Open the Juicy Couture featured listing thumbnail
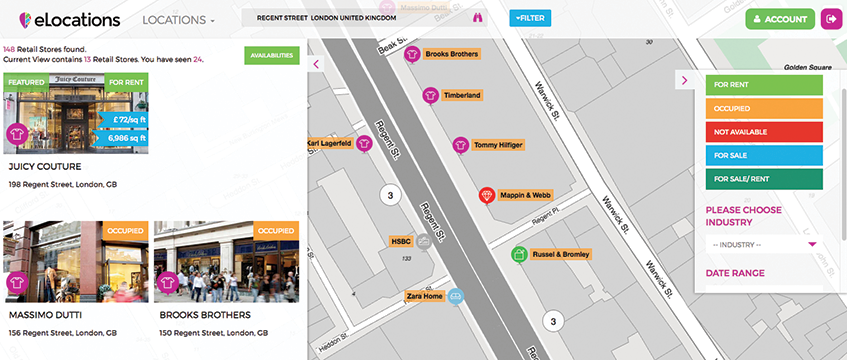 coord(76,113)
